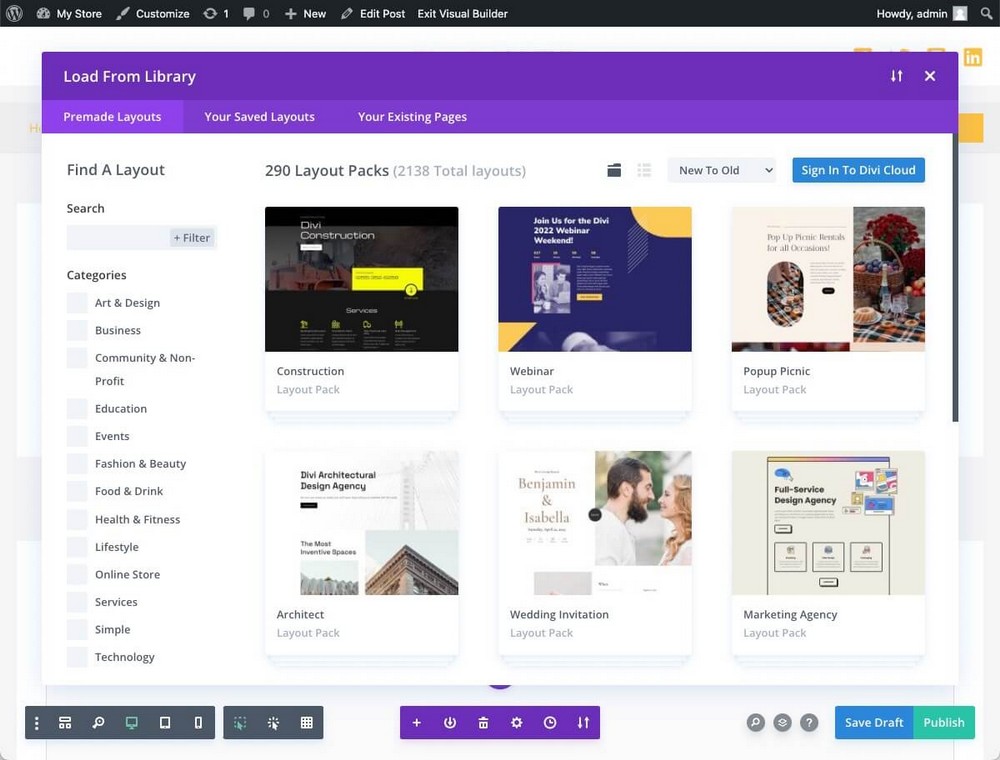Check the Lifestyle category

(77, 547)
